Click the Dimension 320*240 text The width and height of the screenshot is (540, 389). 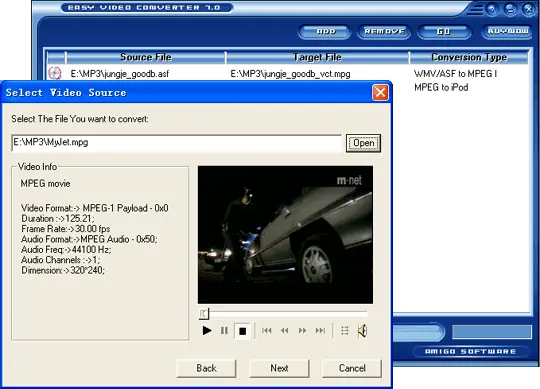pos(63,270)
